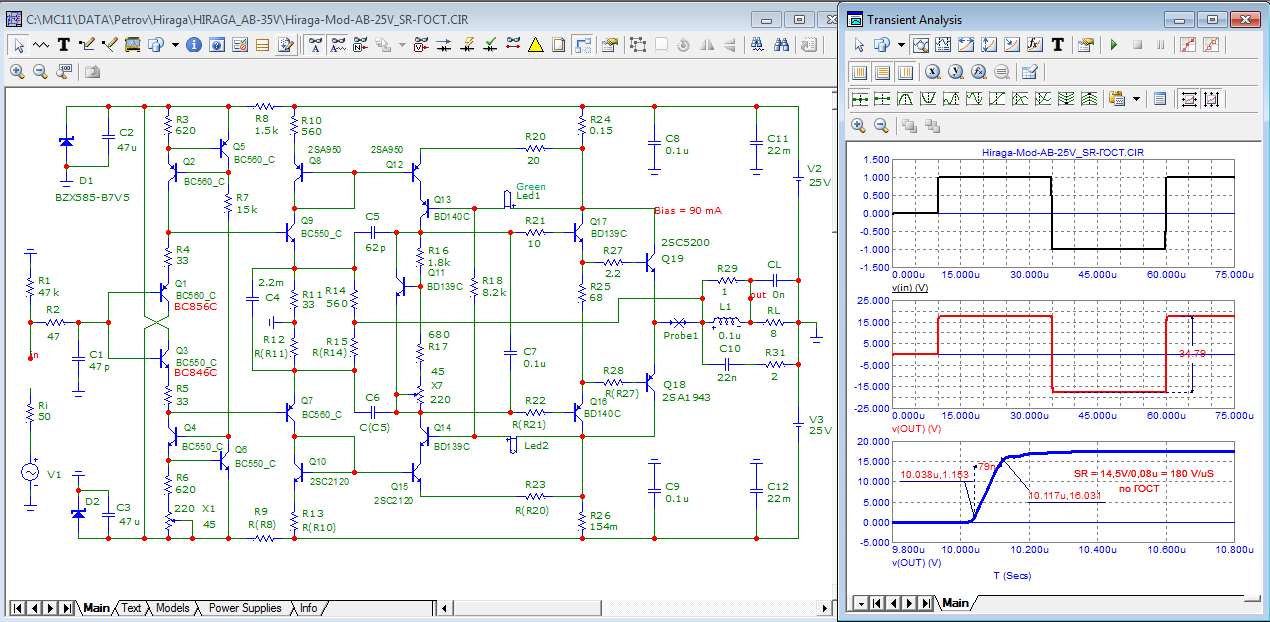1270x622 pixels.
Task: Switch to the Models tab
Action: [x=172, y=608]
